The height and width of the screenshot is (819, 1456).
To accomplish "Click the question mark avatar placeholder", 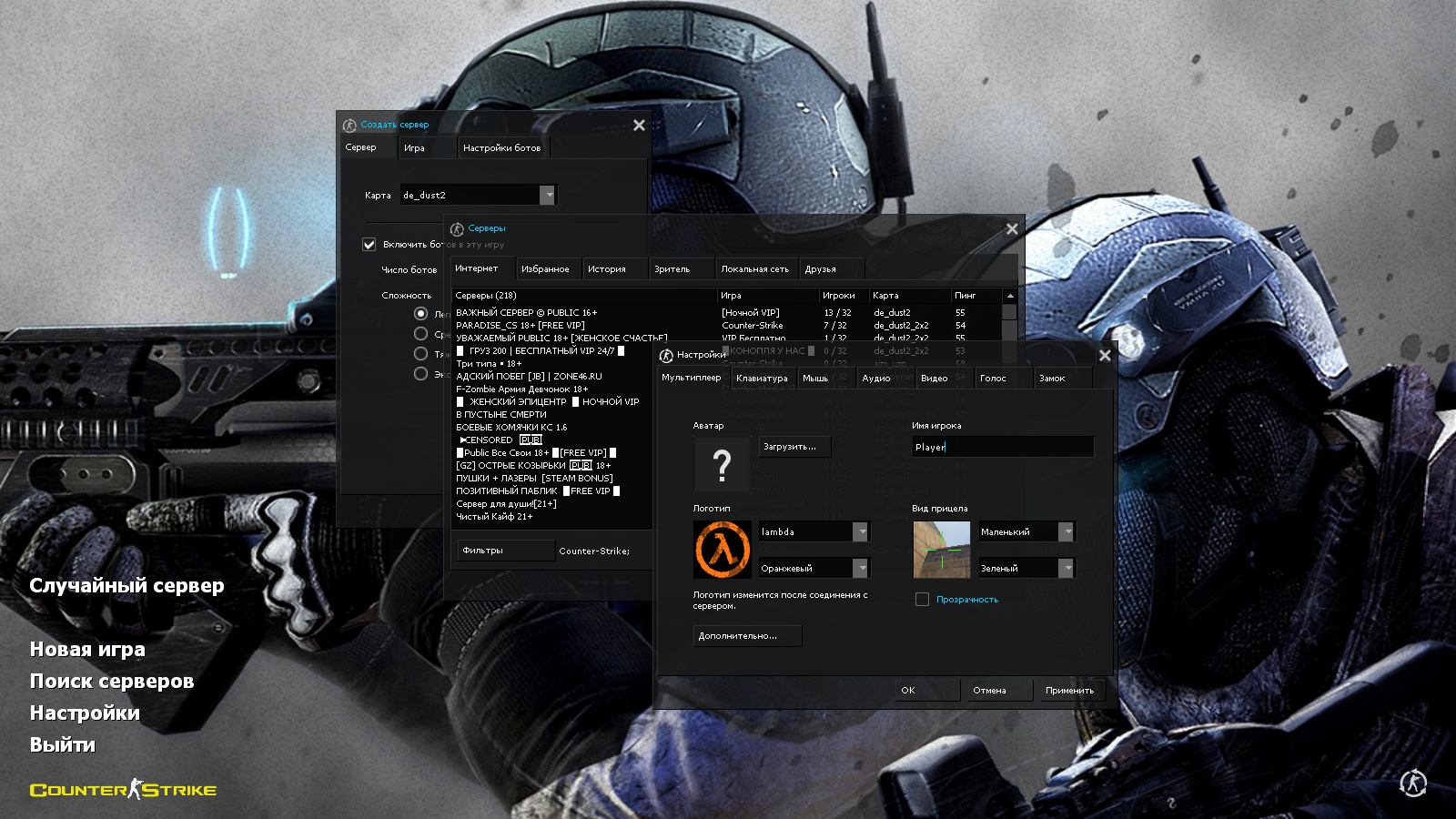I will (x=722, y=465).
